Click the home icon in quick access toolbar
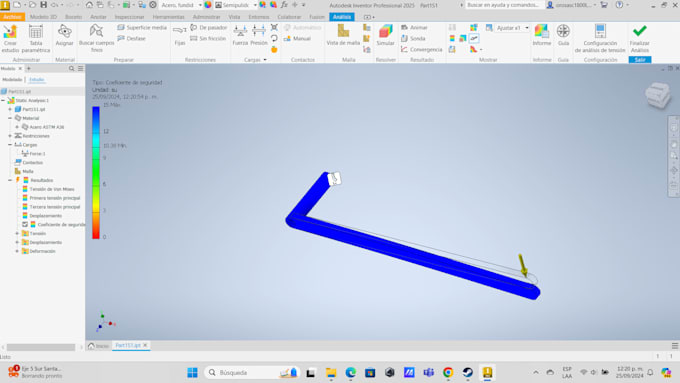This screenshot has width=680, height=383. point(89,5)
